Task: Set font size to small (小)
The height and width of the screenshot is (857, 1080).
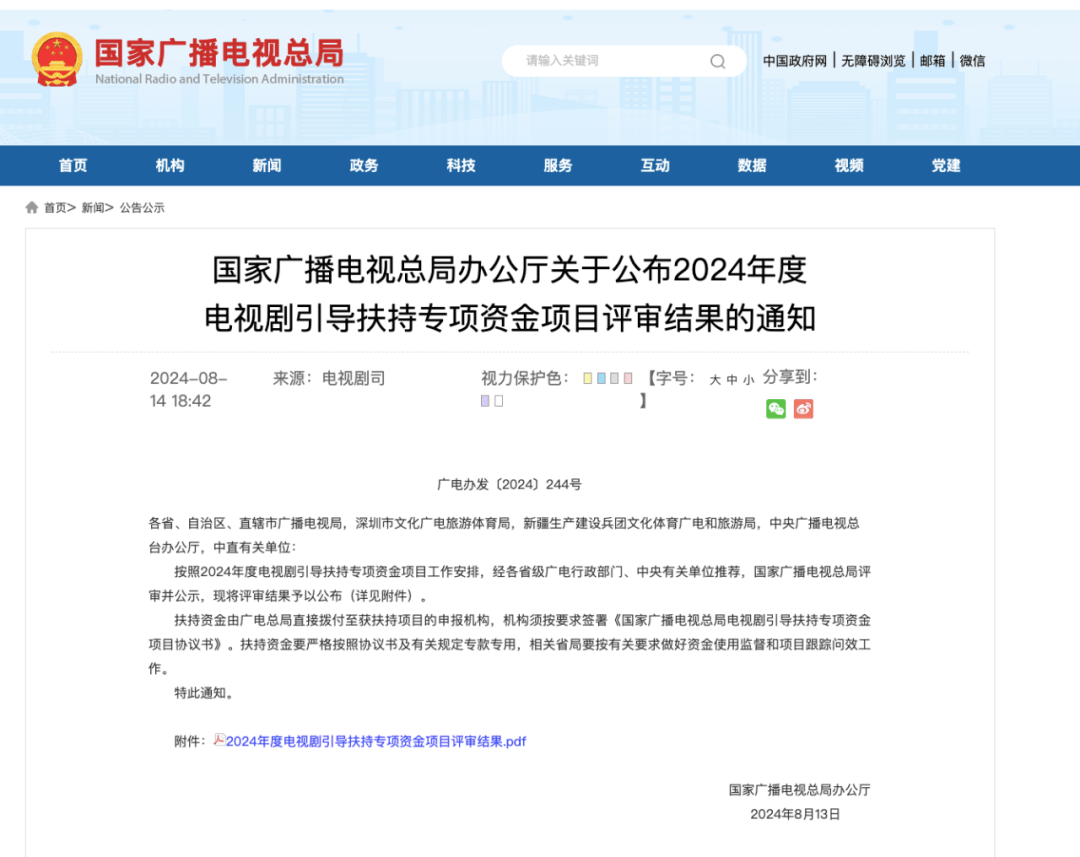Action: tap(749, 380)
